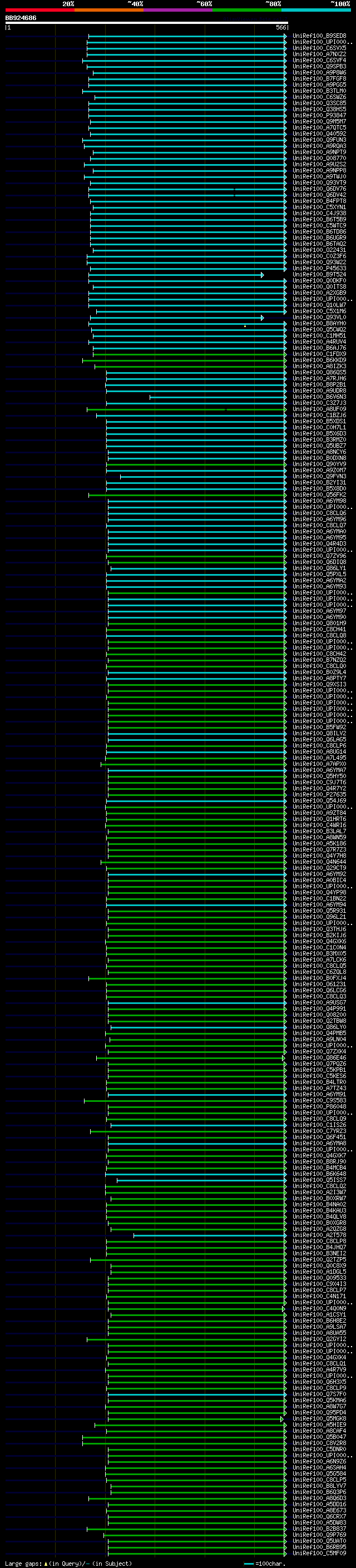Viewport: 356px width, 1568px height.
Task: Click the white query sequence bar
Action: pyautogui.click(x=146, y=22)
